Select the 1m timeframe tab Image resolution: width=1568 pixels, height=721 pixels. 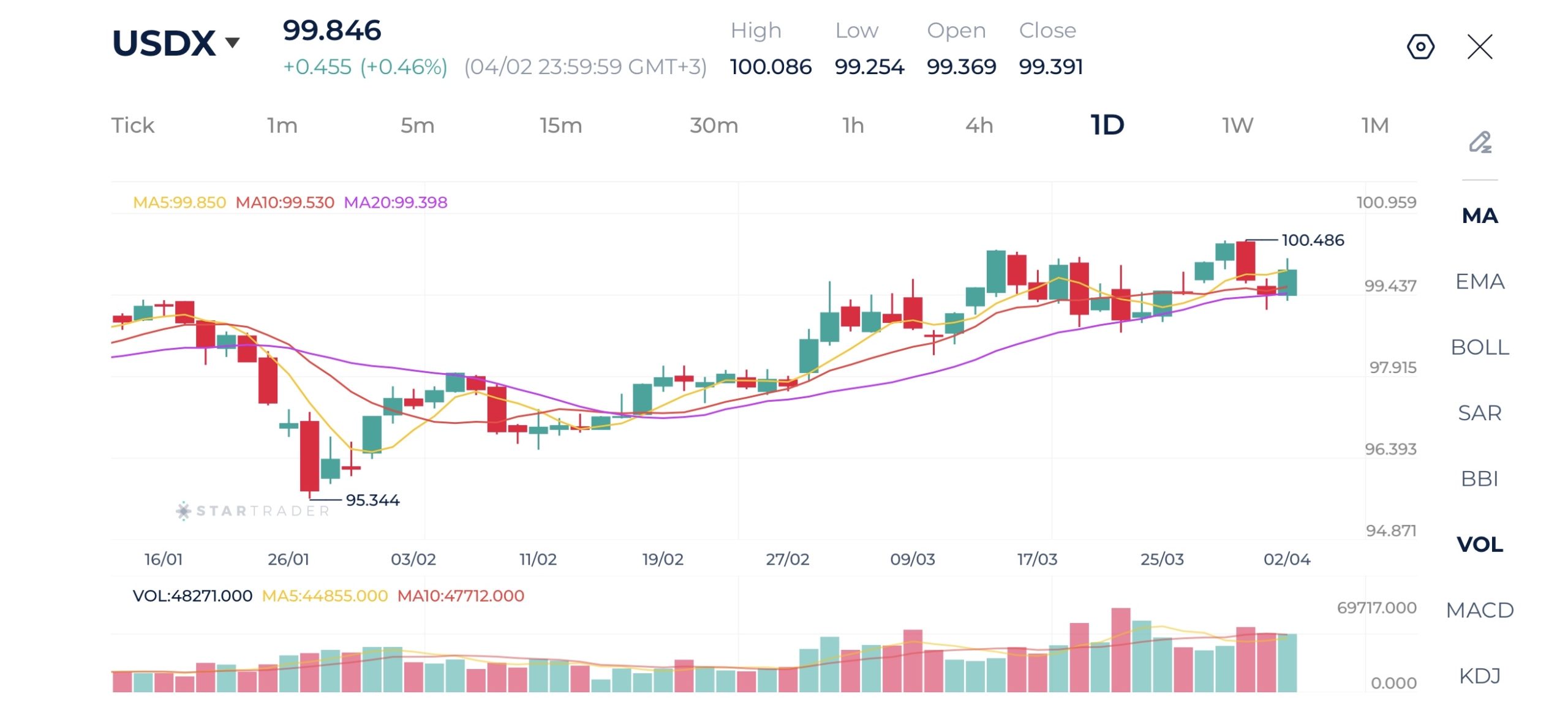tap(282, 126)
